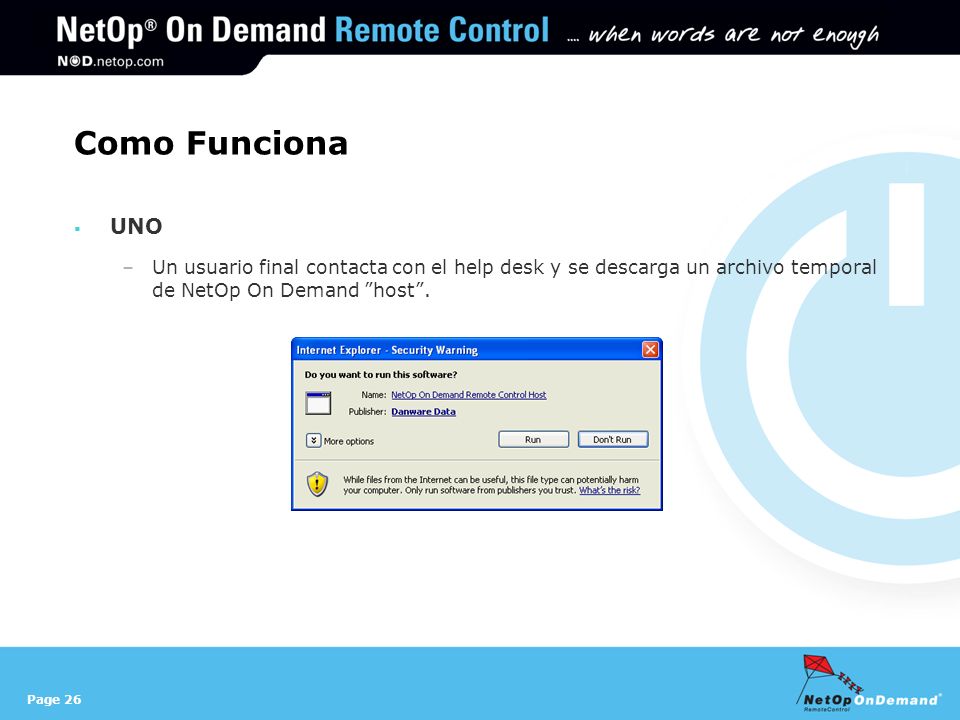Click the NetOp OnDemand kite logo
This screenshot has width=960, height=720.
tap(868, 683)
